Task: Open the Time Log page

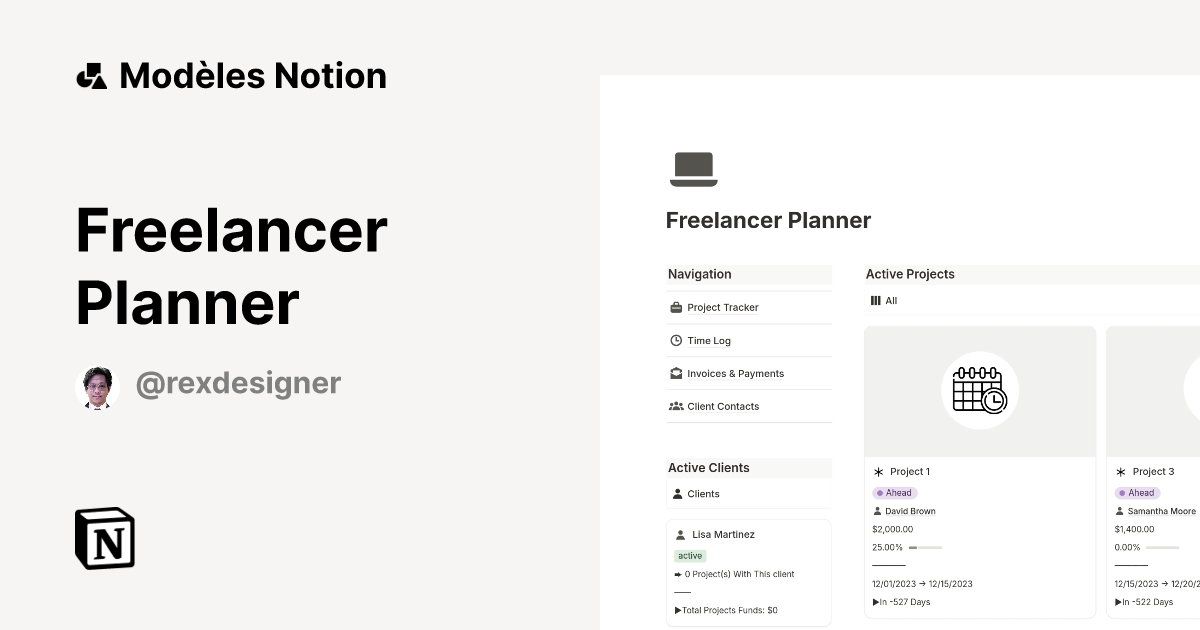Action: pyautogui.click(x=707, y=340)
